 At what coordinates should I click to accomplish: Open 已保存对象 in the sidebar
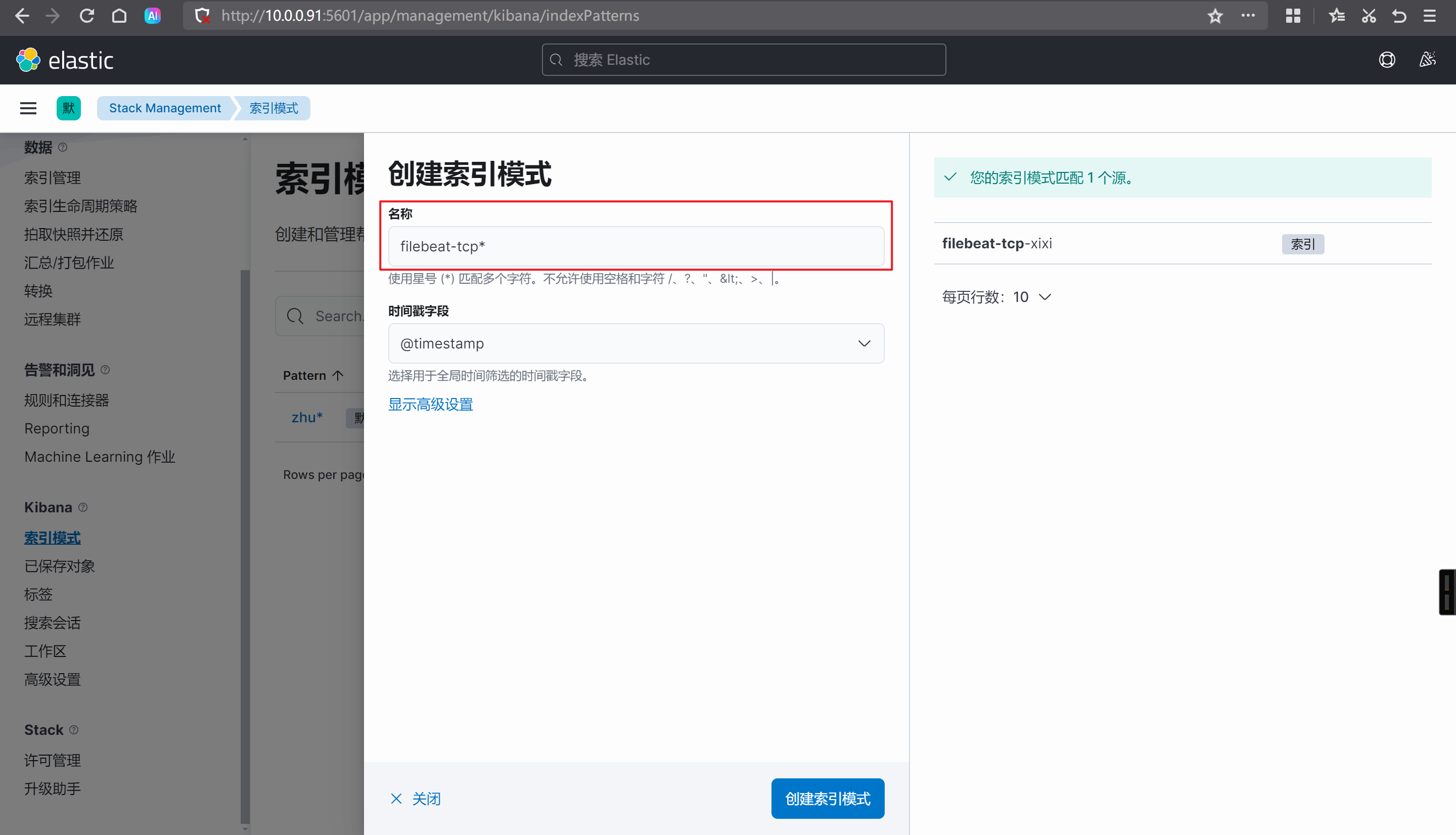click(60, 566)
